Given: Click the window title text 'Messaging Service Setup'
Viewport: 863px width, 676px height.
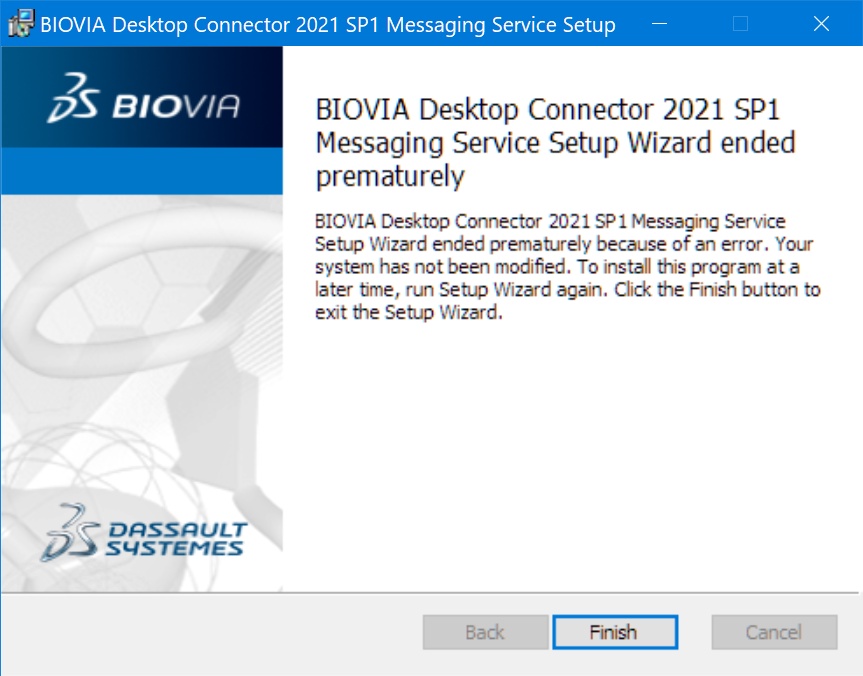Looking at the screenshot, I should tap(501, 25).
